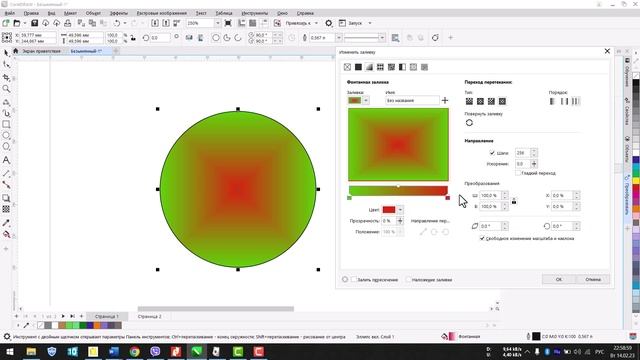This screenshot has width=640, height=360.
Task: Toggle free scale and skew checkbox
Action: pos(482,238)
